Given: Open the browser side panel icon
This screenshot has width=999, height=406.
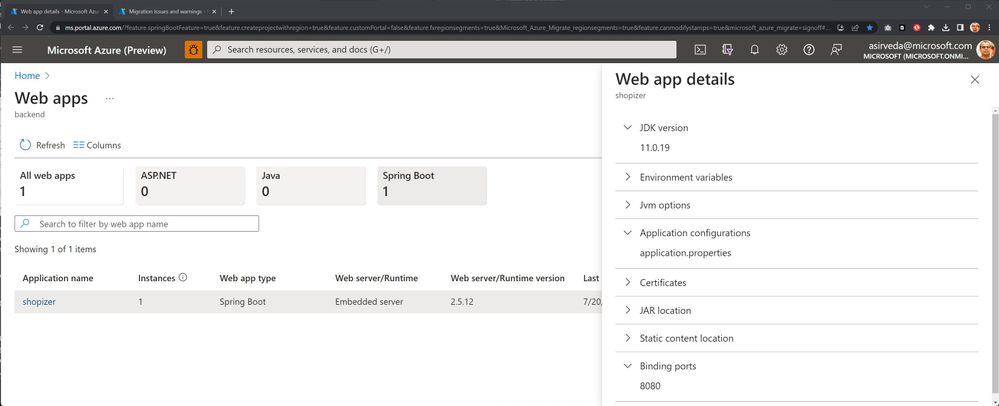Looking at the screenshot, I should [x=961, y=27].
